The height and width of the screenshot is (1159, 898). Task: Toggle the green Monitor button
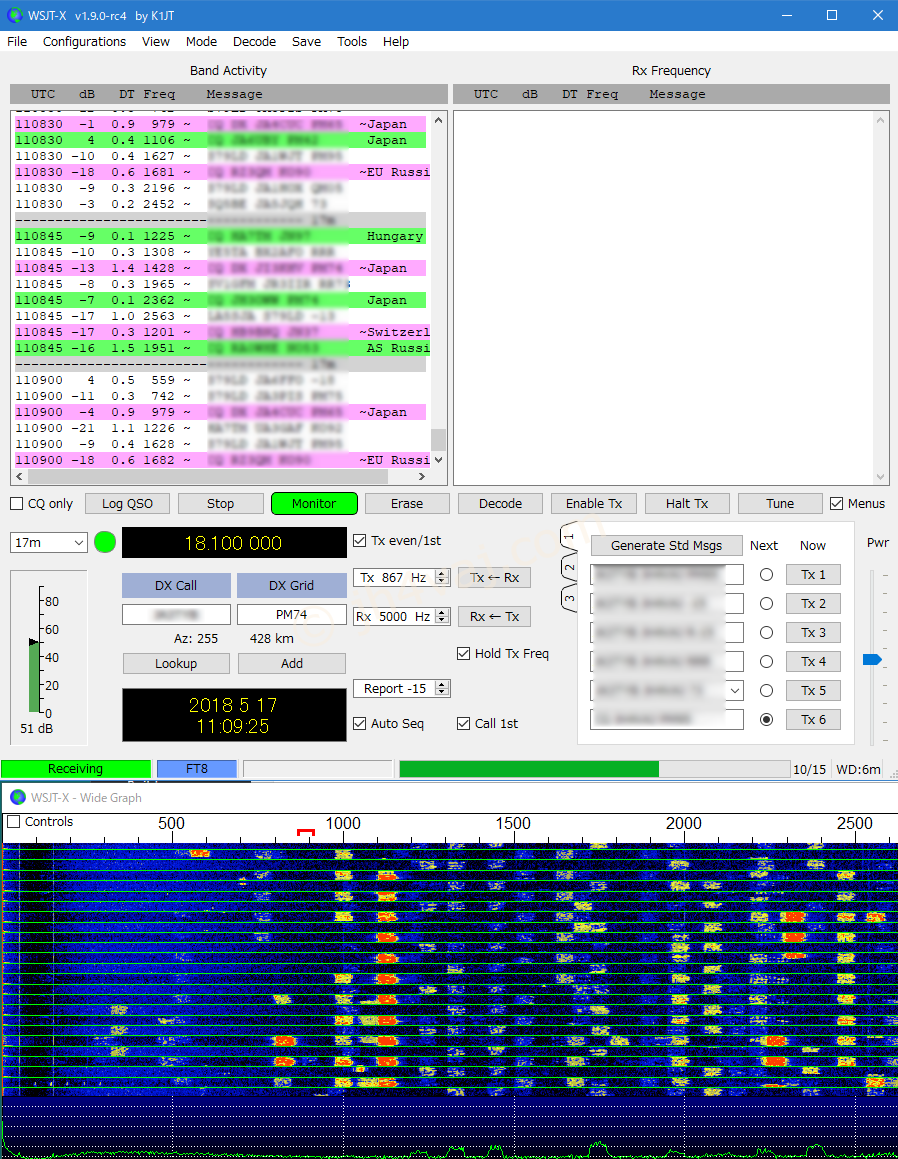tap(314, 503)
